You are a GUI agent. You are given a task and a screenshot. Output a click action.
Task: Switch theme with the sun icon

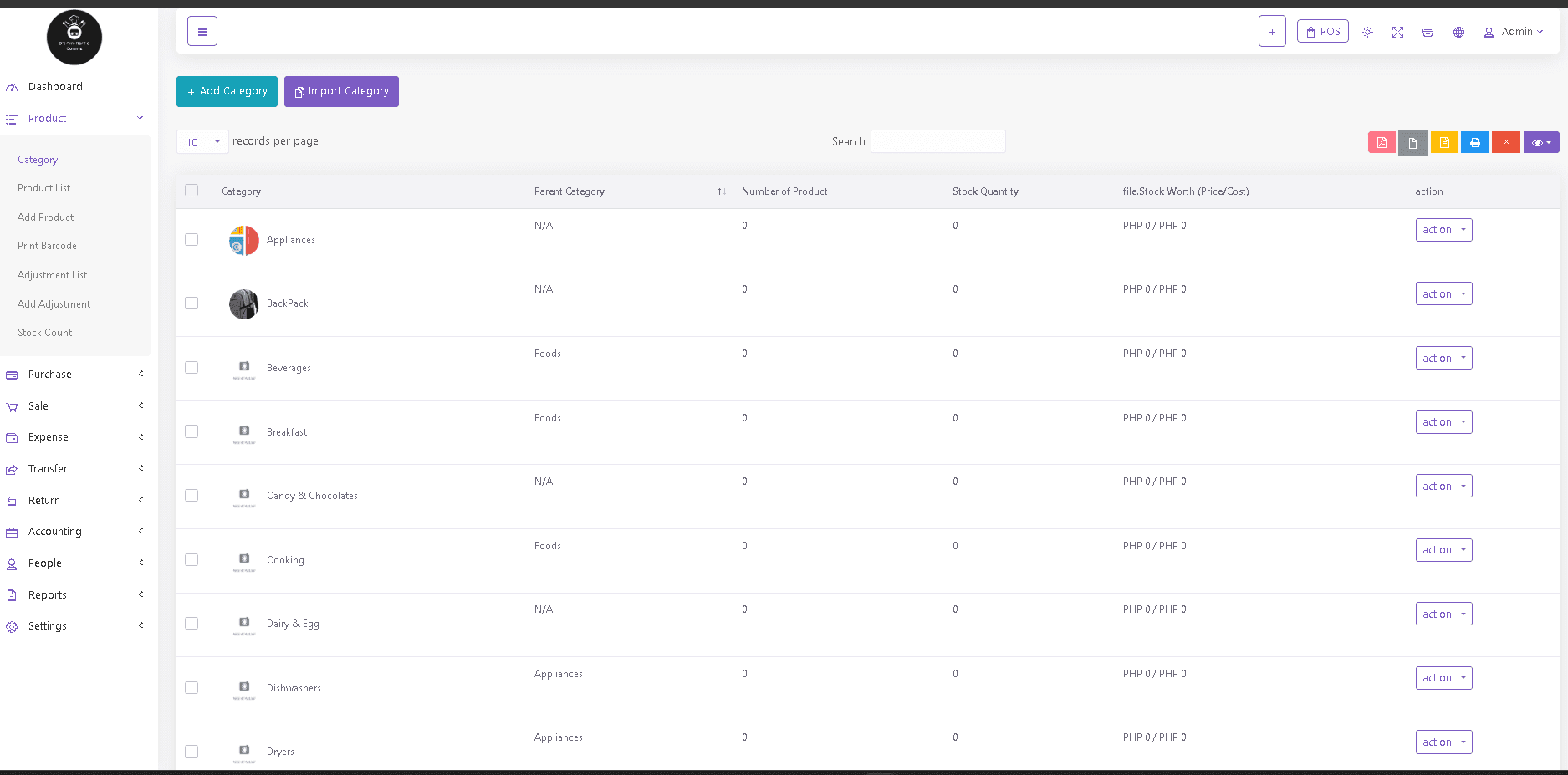1367,32
